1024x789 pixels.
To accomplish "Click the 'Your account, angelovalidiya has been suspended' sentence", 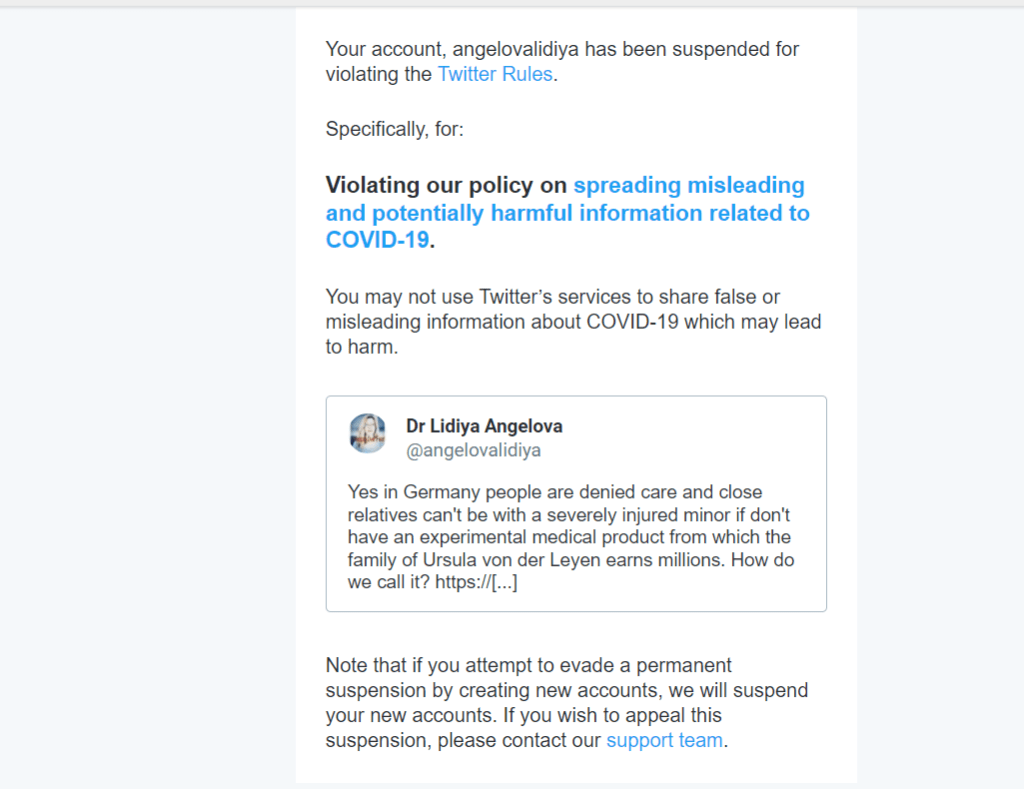I will point(562,49).
